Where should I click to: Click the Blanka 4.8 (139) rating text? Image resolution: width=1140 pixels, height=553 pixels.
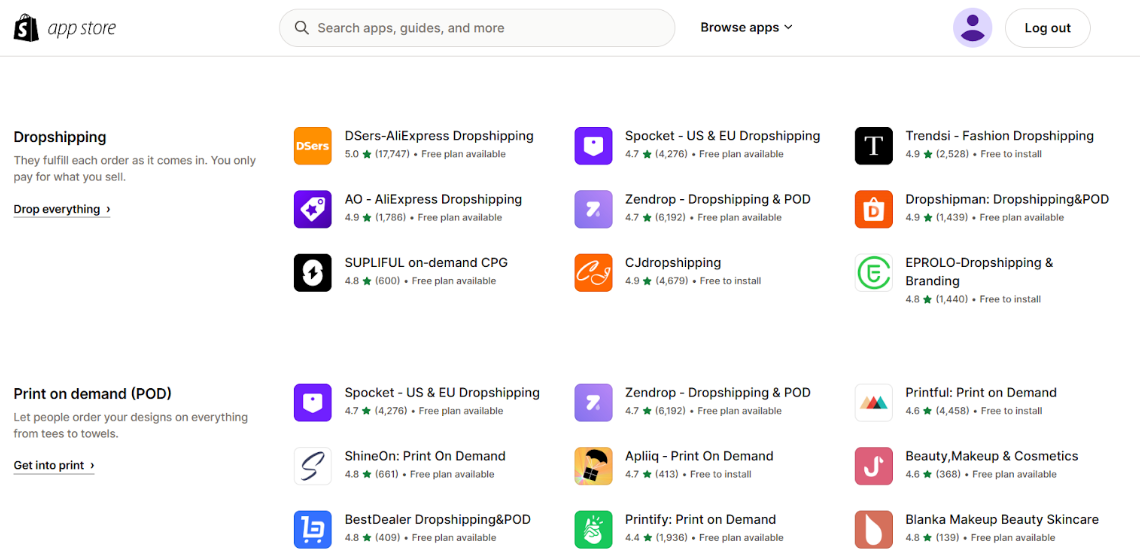[932, 538]
